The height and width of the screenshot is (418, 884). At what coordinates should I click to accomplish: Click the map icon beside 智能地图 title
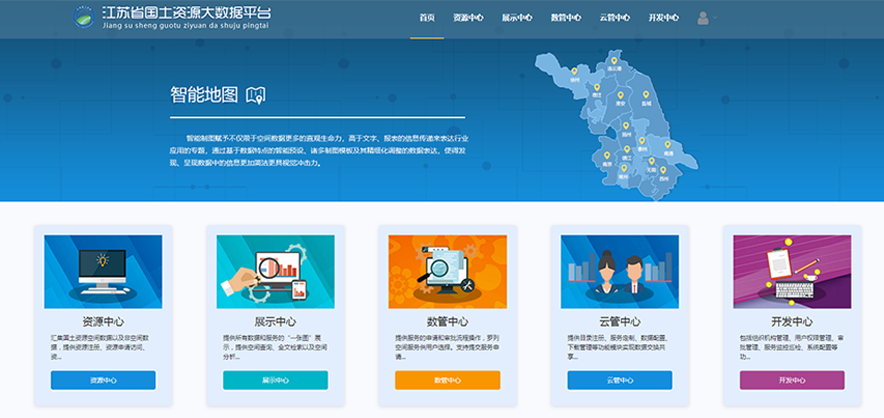pos(257,95)
